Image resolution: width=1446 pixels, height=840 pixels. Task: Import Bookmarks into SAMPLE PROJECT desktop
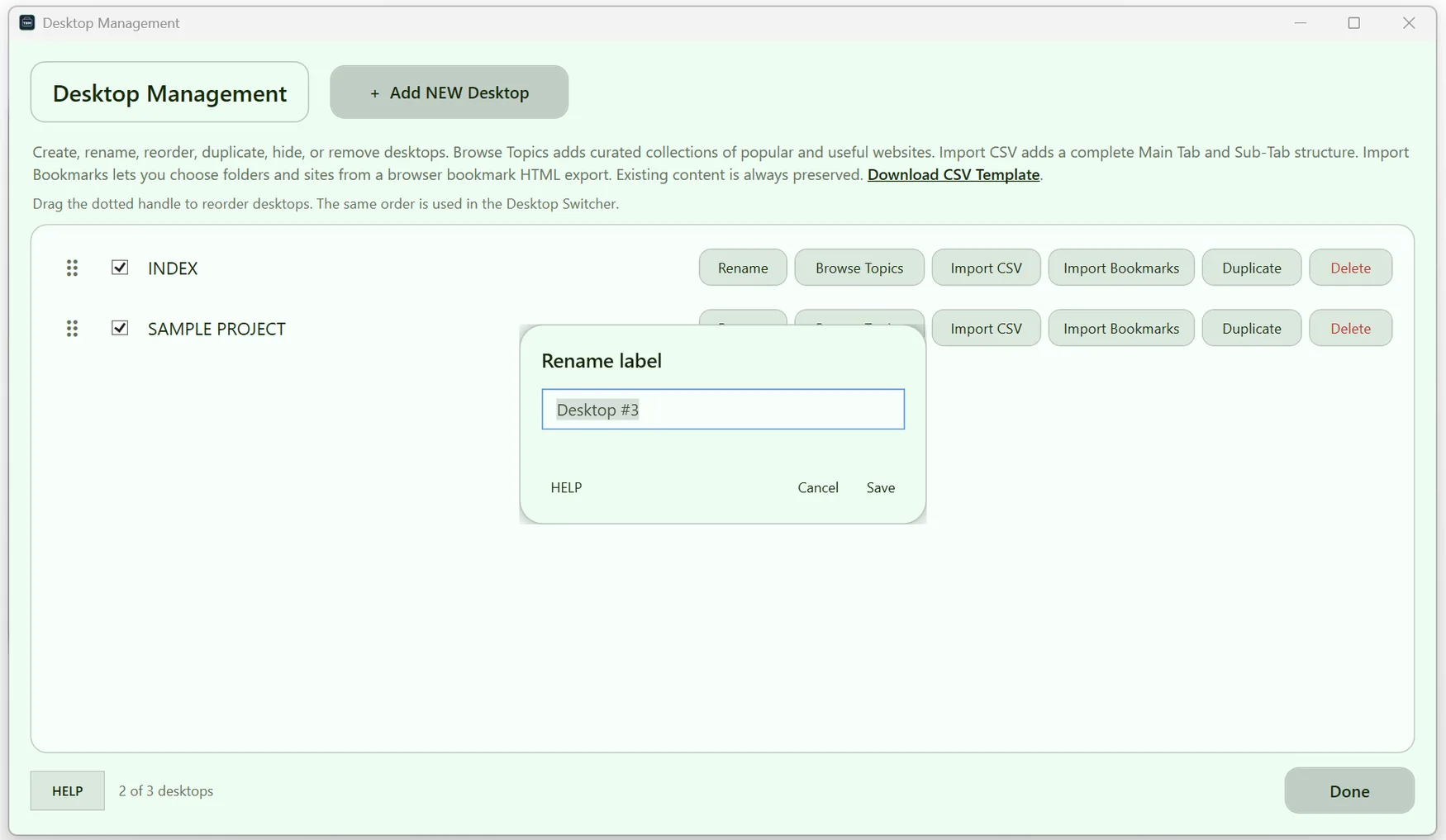(x=1121, y=328)
